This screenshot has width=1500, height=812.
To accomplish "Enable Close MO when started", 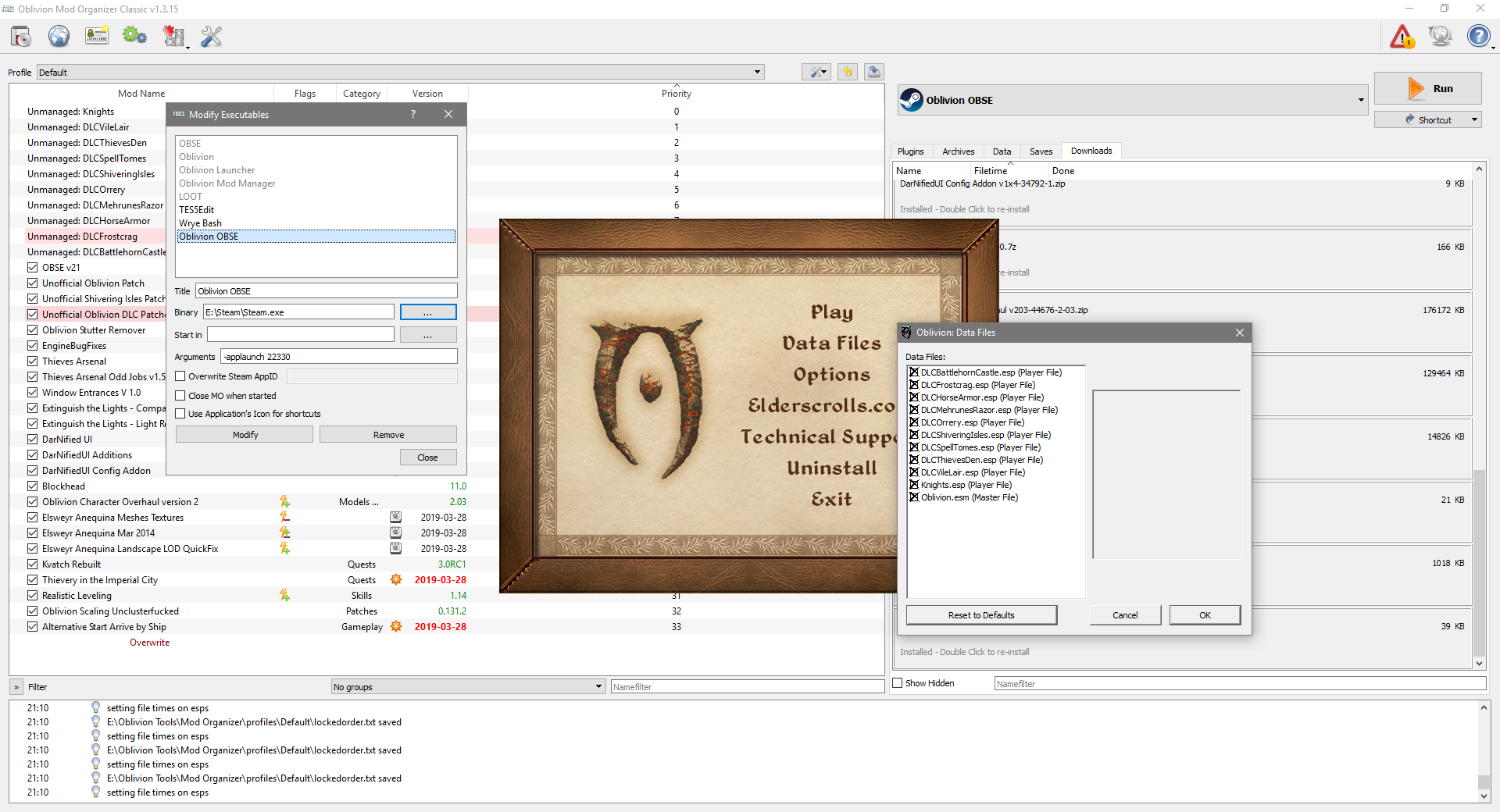I will tap(180, 396).
